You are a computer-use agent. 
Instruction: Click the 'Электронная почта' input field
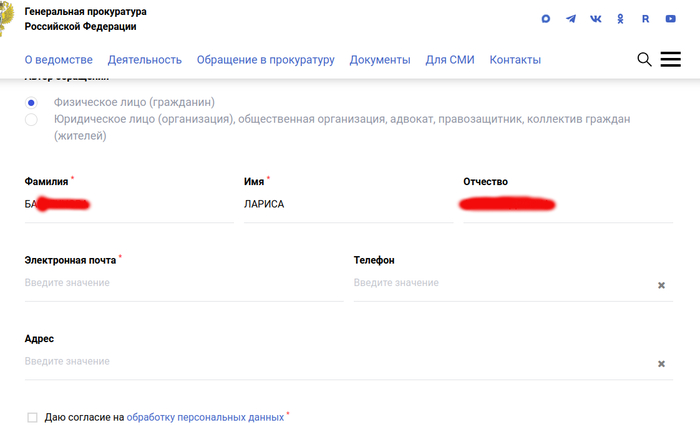tap(183, 283)
